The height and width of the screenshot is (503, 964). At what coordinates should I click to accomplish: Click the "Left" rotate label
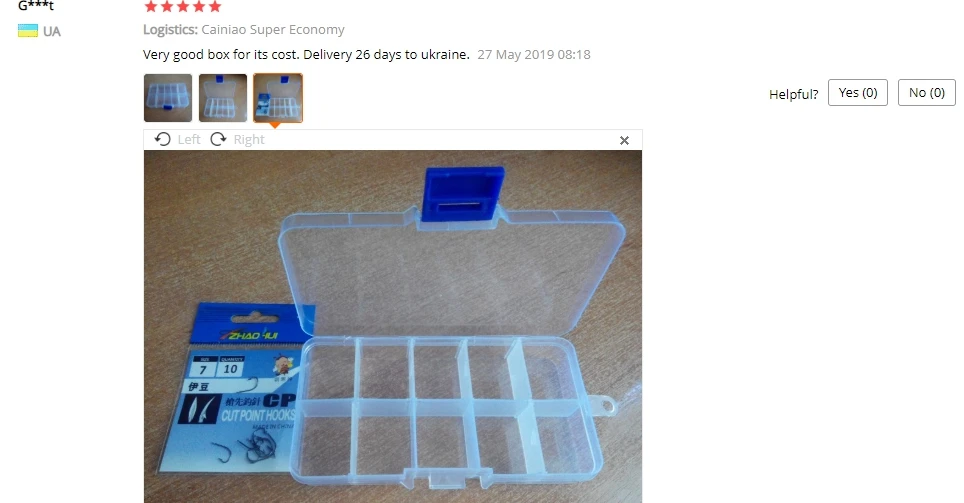(x=189, y=140)
